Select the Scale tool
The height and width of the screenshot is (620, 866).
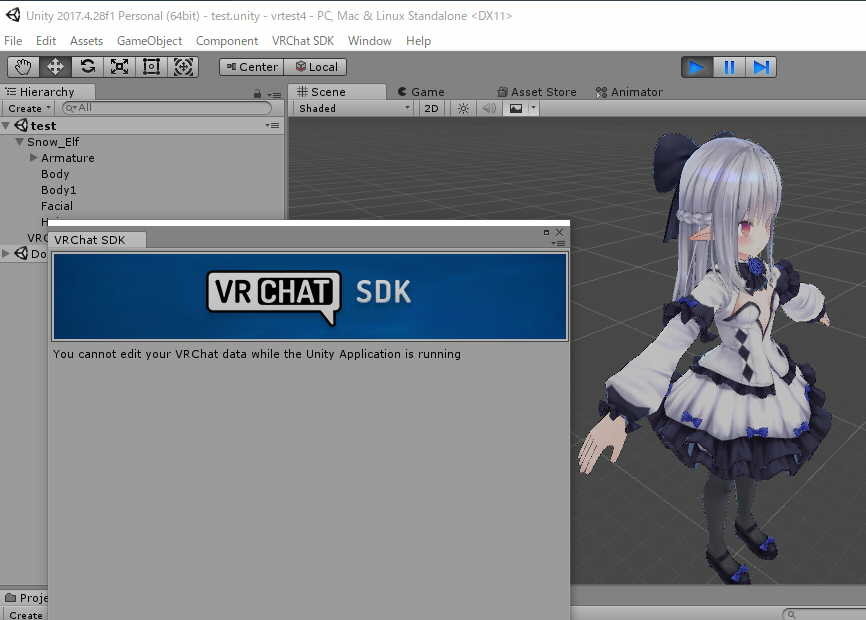119,67
